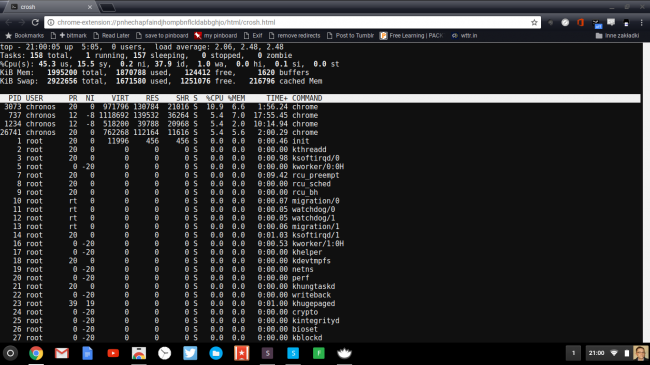
Task: Click the extension icon left of the Chrome menu
Action: tap(626, 22)
